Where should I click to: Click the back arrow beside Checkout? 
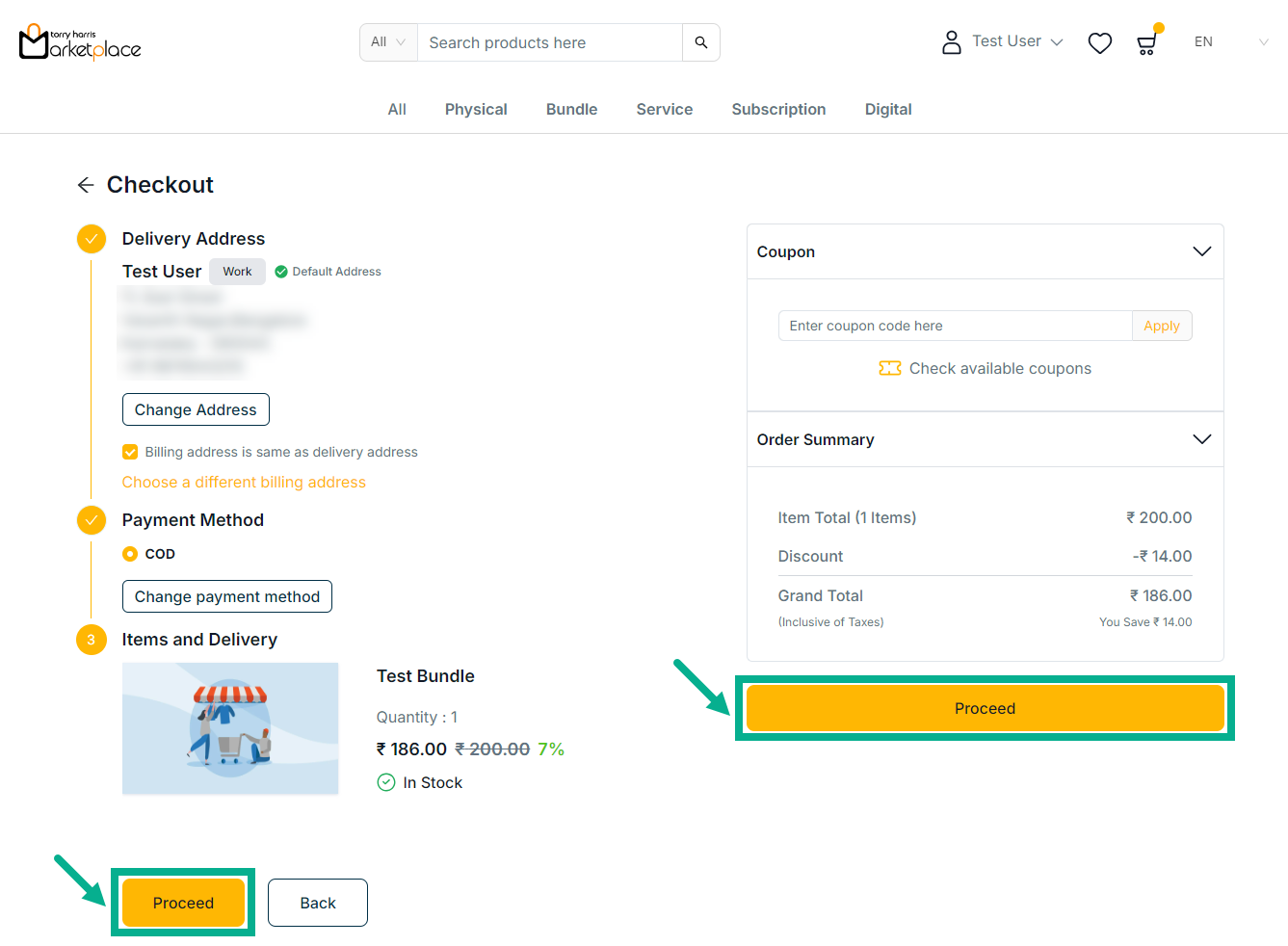86,185
